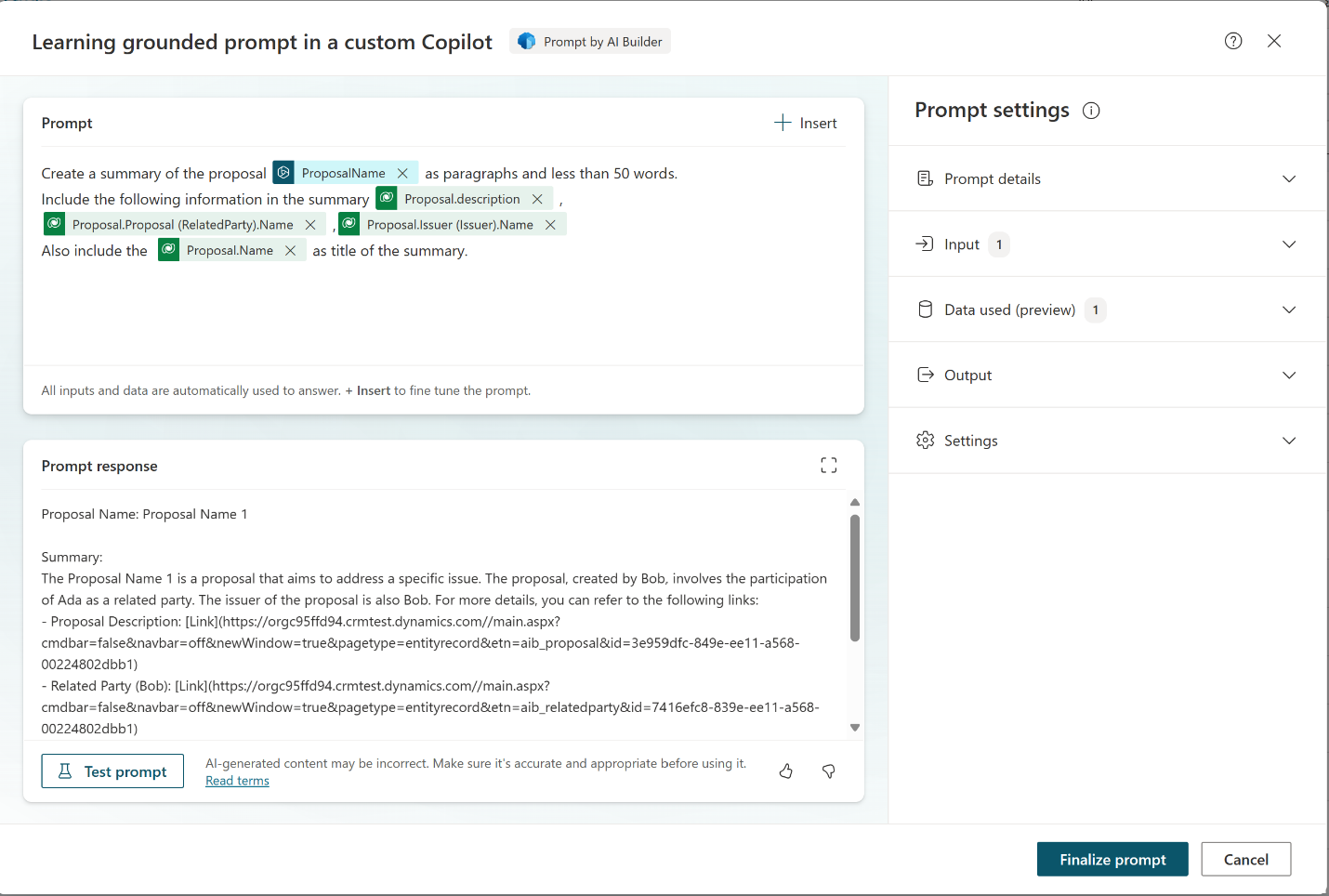Expand the Input section
Screen dimensions: 1329x896
[1289, 244]
